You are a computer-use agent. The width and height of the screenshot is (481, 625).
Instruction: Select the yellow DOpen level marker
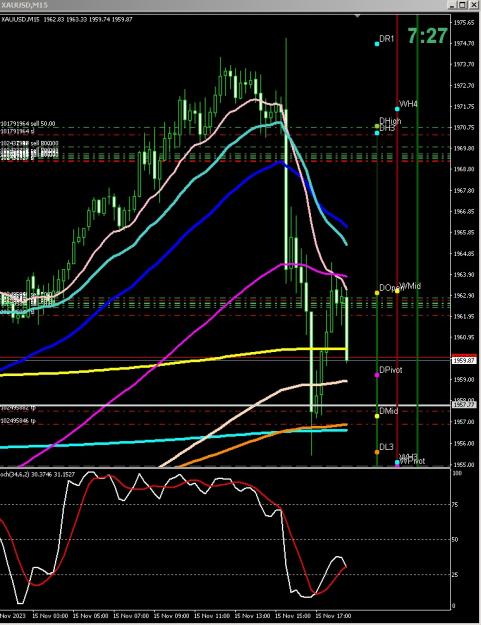tap(377, 293)
